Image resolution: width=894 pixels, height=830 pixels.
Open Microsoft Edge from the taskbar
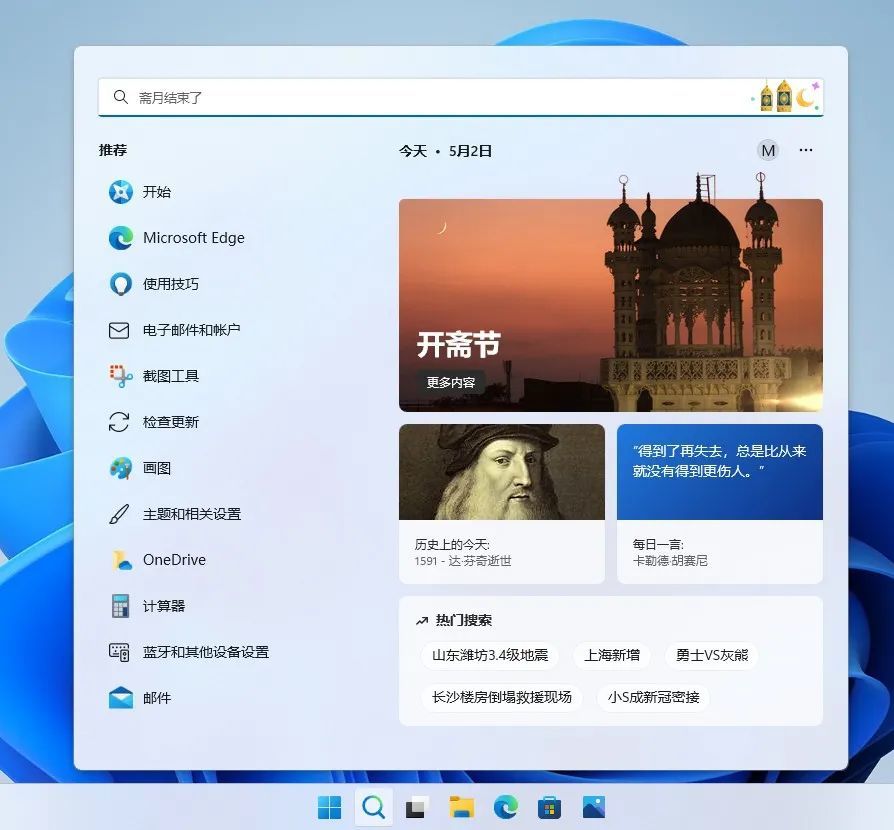click(x=506, y=807)
